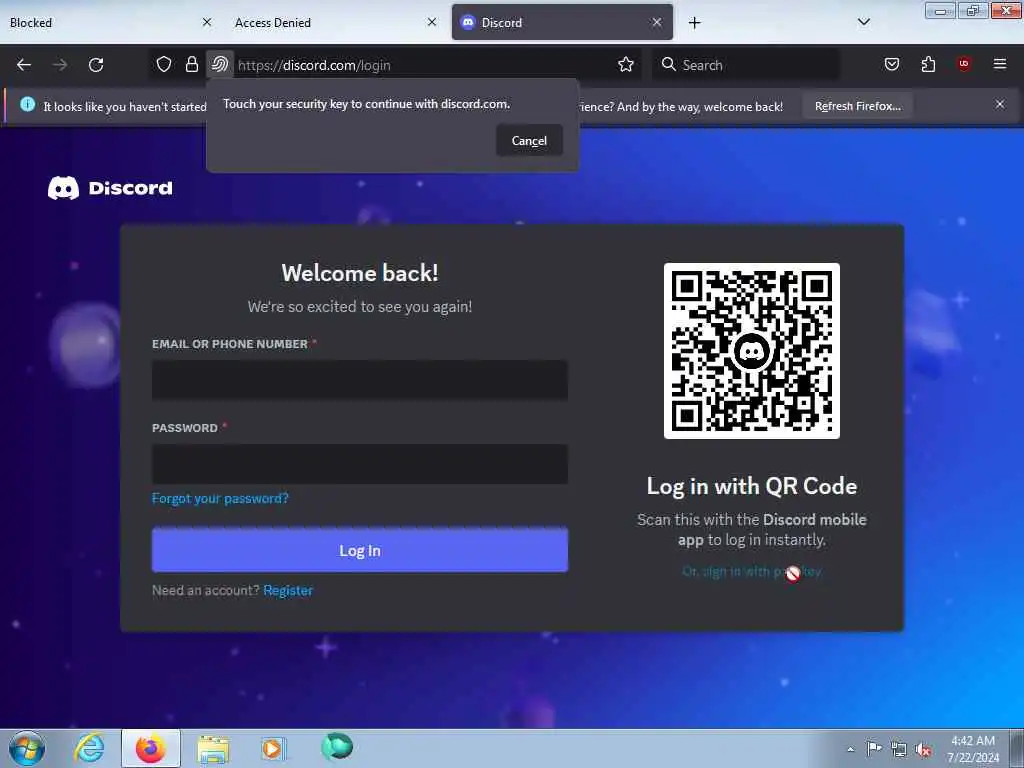Show hidden system tray icons
Image resolution: width=1024 pixels, height=768 pixels.
[850, 749]
